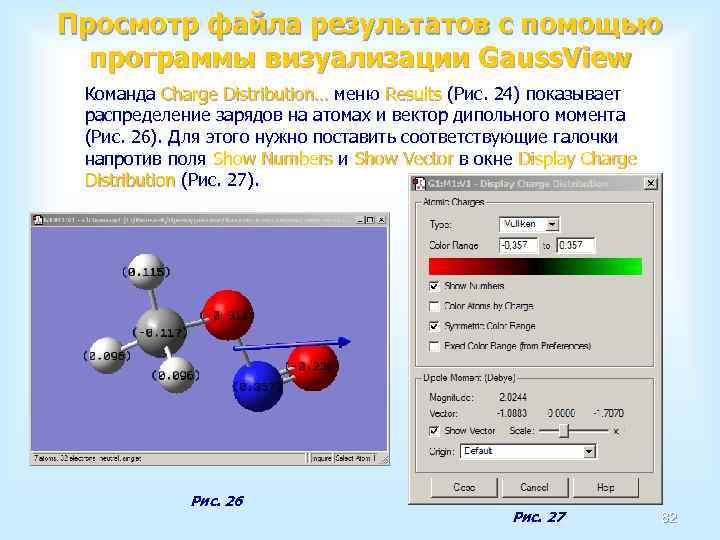The width and height of the screenshot is (720, 540).
Task: Click the Close button in the dialog
Action: pos(464,487)
